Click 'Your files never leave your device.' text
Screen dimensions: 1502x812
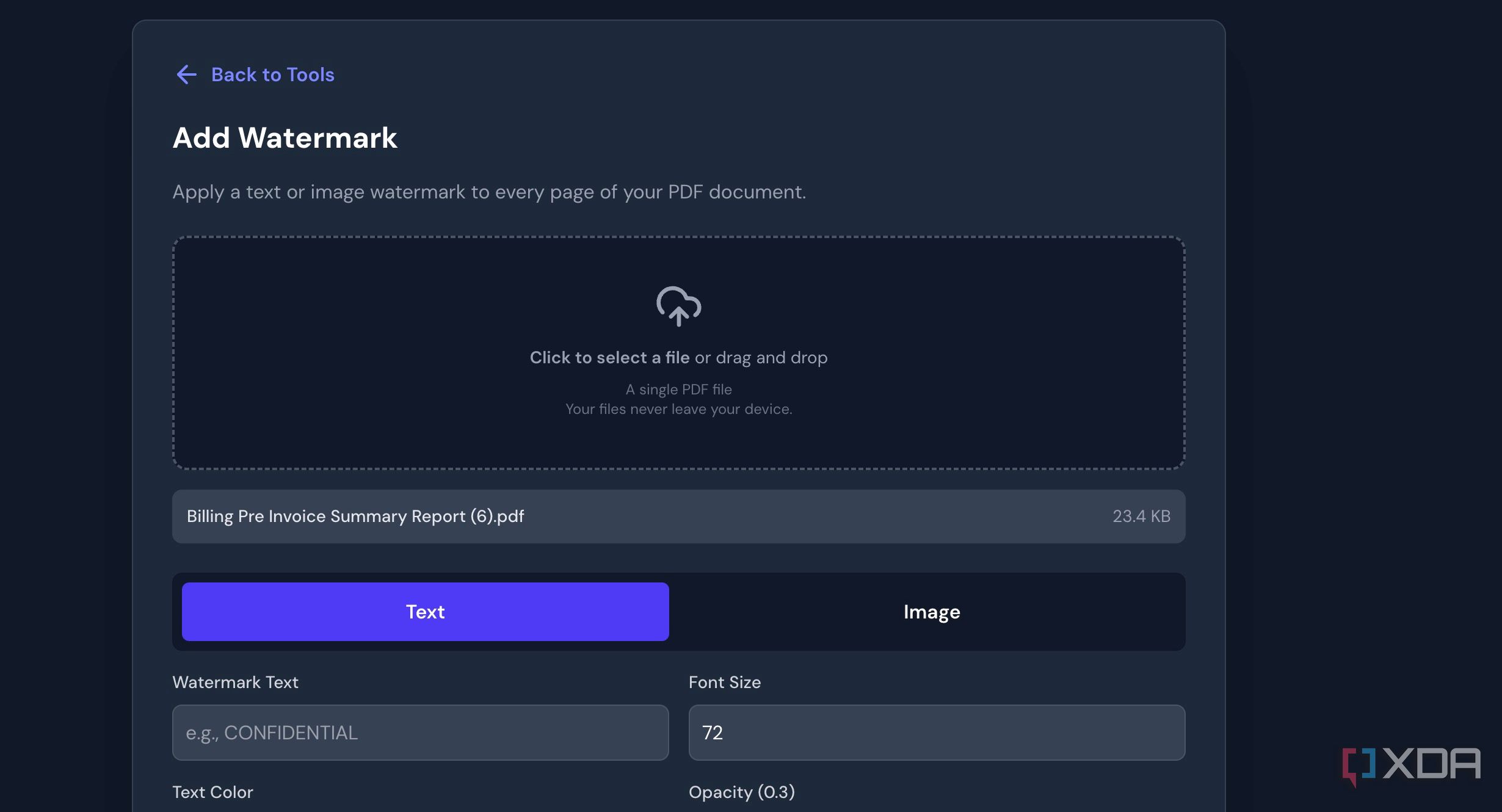coord(678,409)
